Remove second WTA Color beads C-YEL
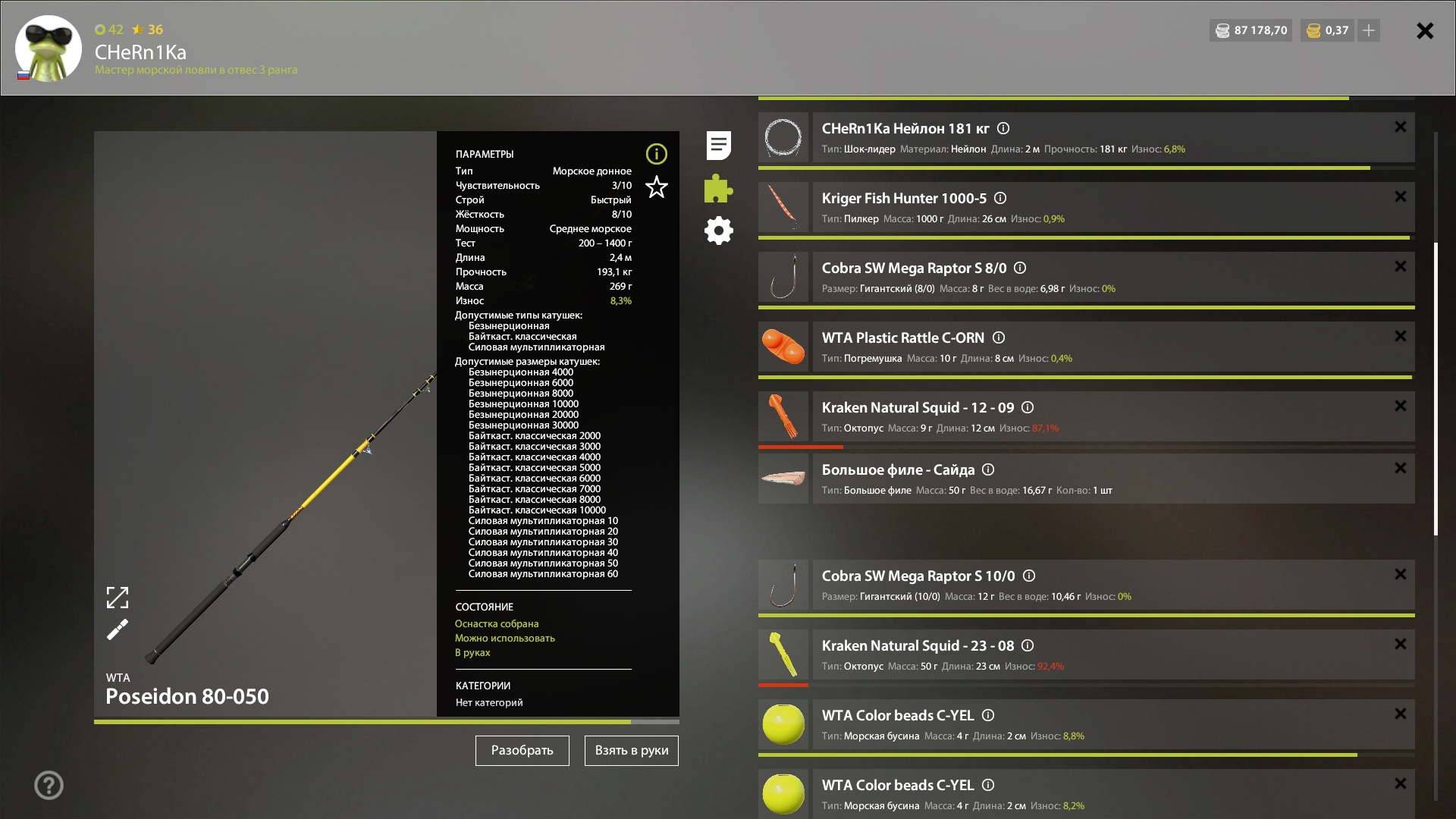The height and width of the screenshot is (819, 1456). tap(1401, 783)
